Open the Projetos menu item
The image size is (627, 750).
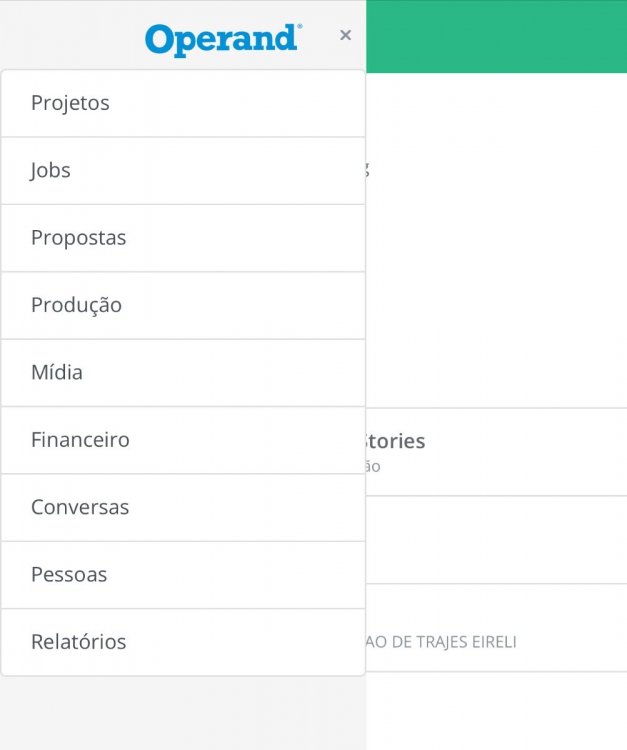pyautogui.click(x=183, y=103)
